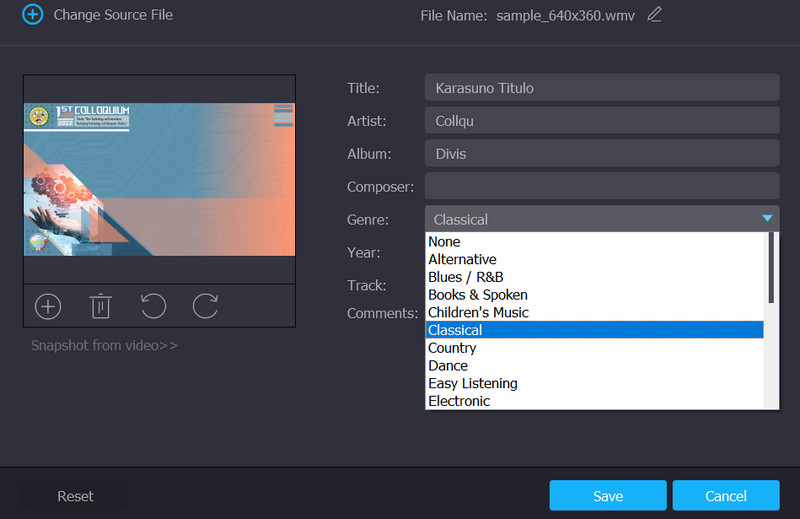Image resolution: width=800 pixels, height=519 pixels.
Task: Delete cover image with the trash icon
Action: (x=100, y=306)
